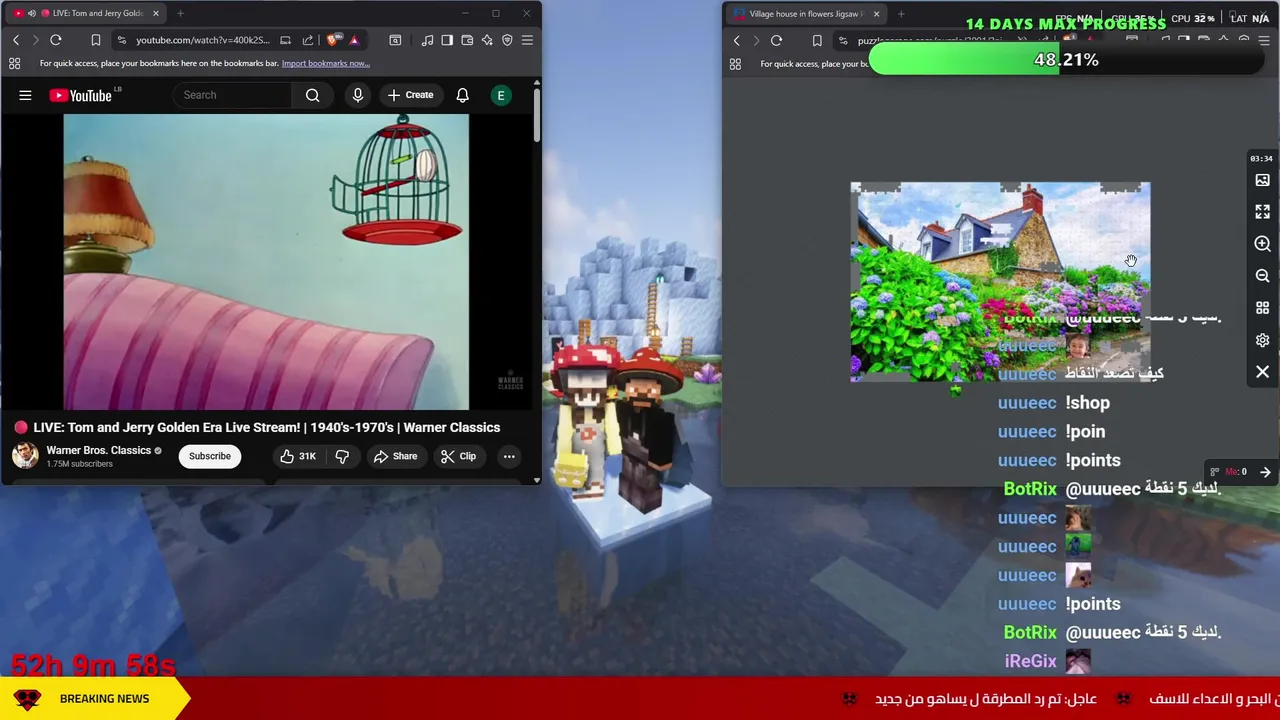Bookmark the puzzle page
This screenshot has height=720, width=1280.
click(817, 41)
